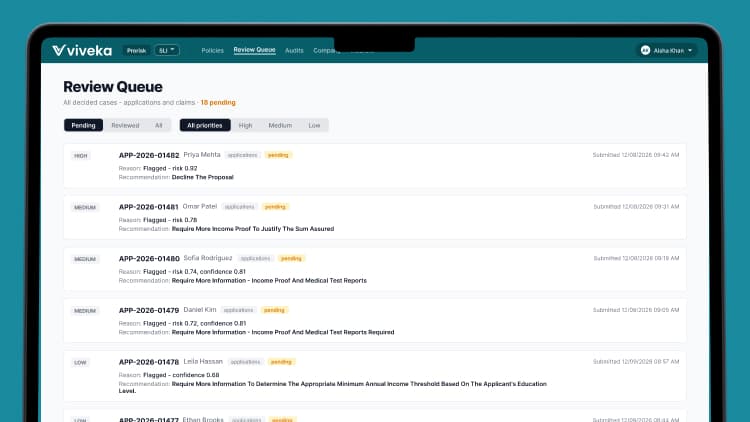The image size is (750, 422).
Task: Click the HIGH priority badge
Action: point(81,155)
